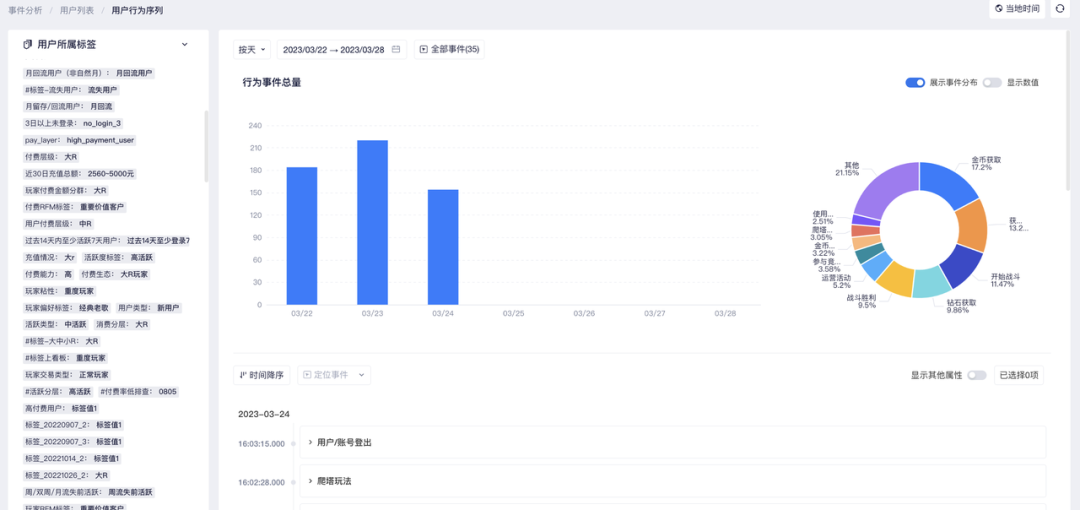This screenshot has height=510, width=1080.
Task: Click the 16:02:28.000 timestamp
Action: [262, 482]
